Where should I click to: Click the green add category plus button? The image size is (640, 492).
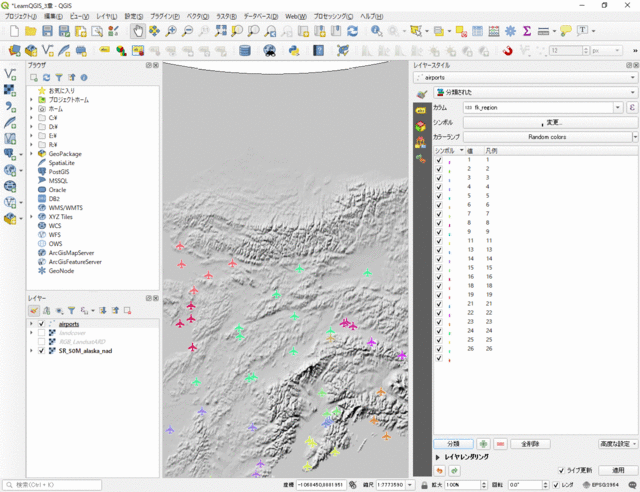pos(484,444)
